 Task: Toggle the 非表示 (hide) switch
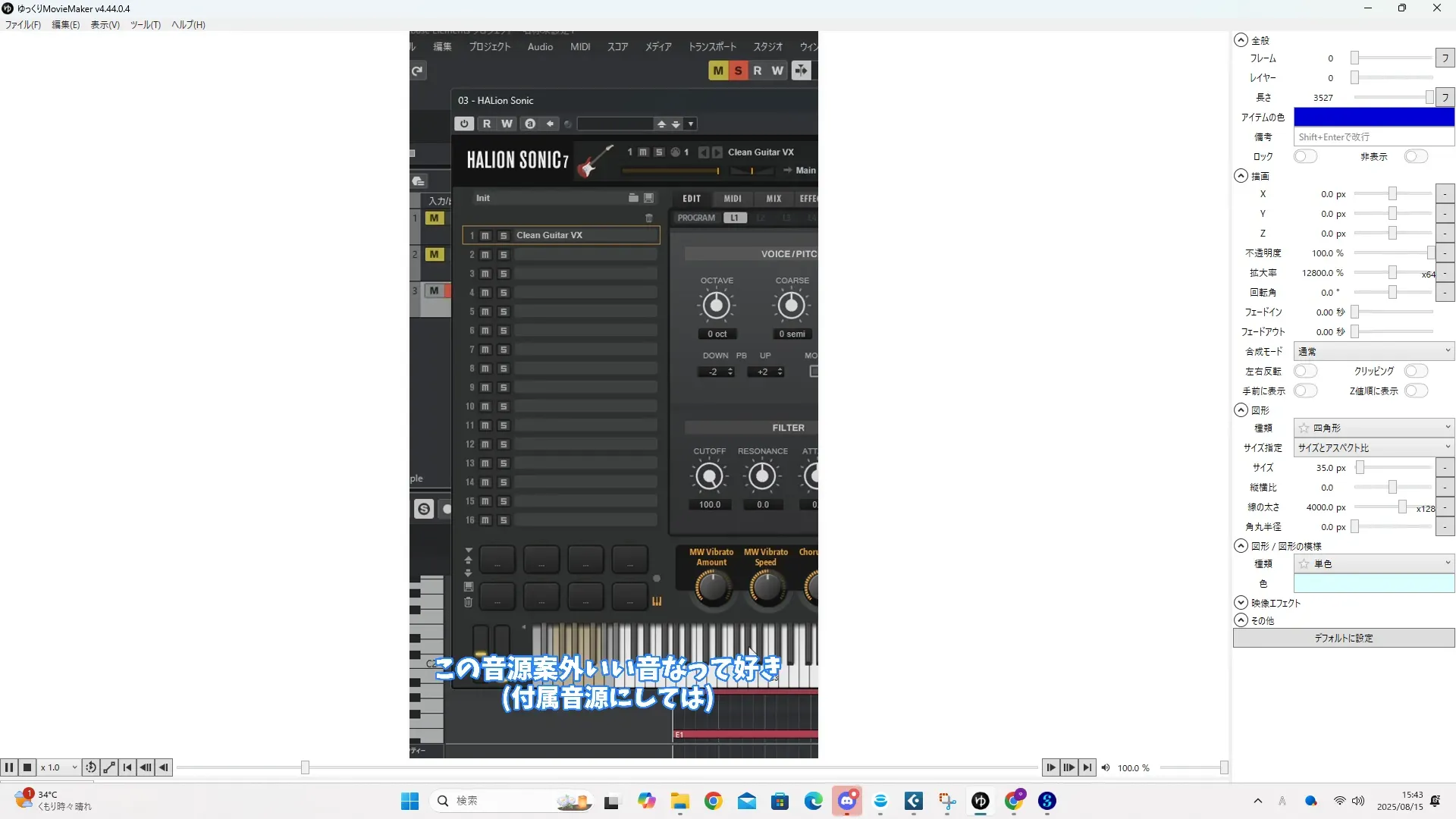click(1415, 156)
